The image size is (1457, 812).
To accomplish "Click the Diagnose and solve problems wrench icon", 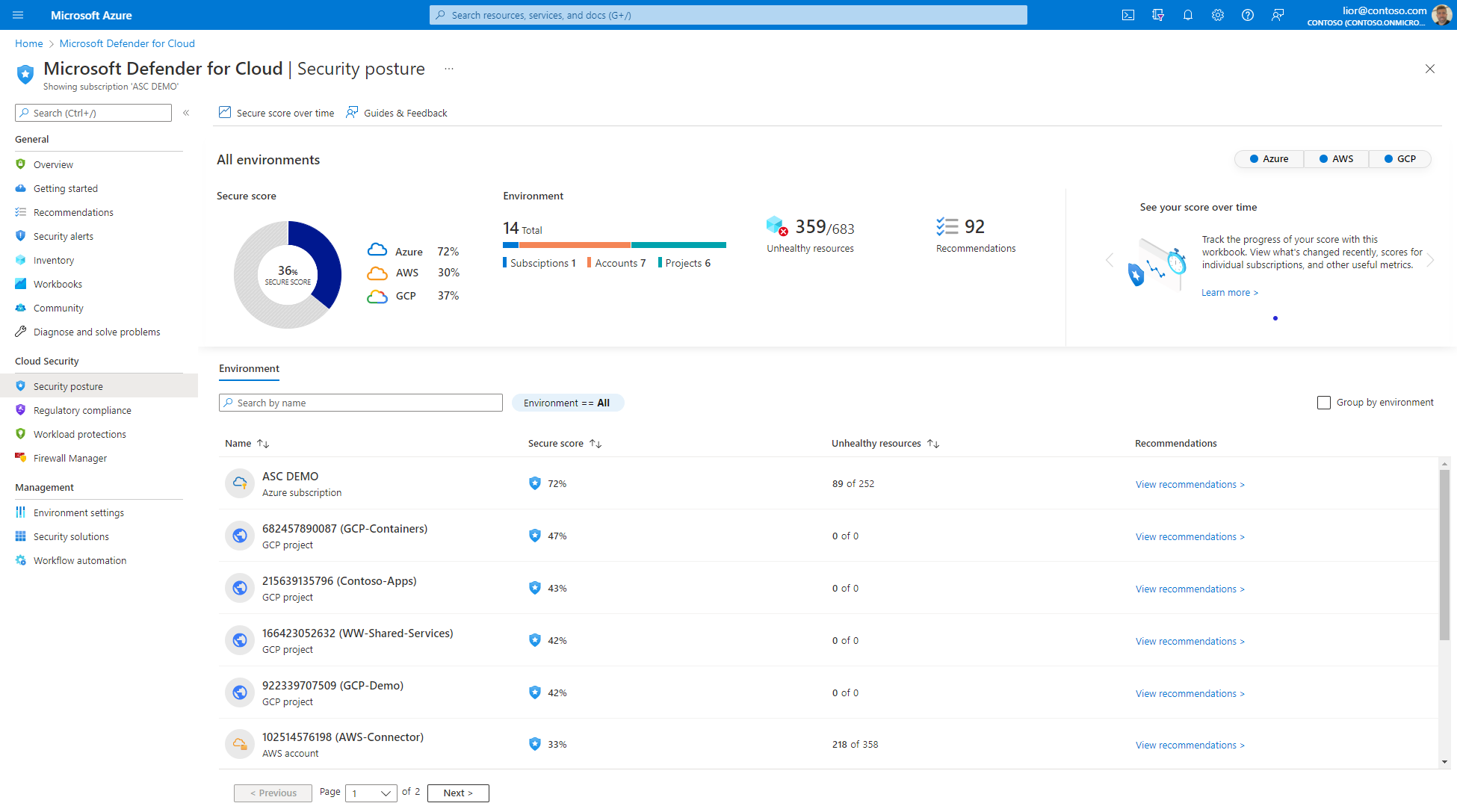I will pyautogui.click(x=21, y=332).
